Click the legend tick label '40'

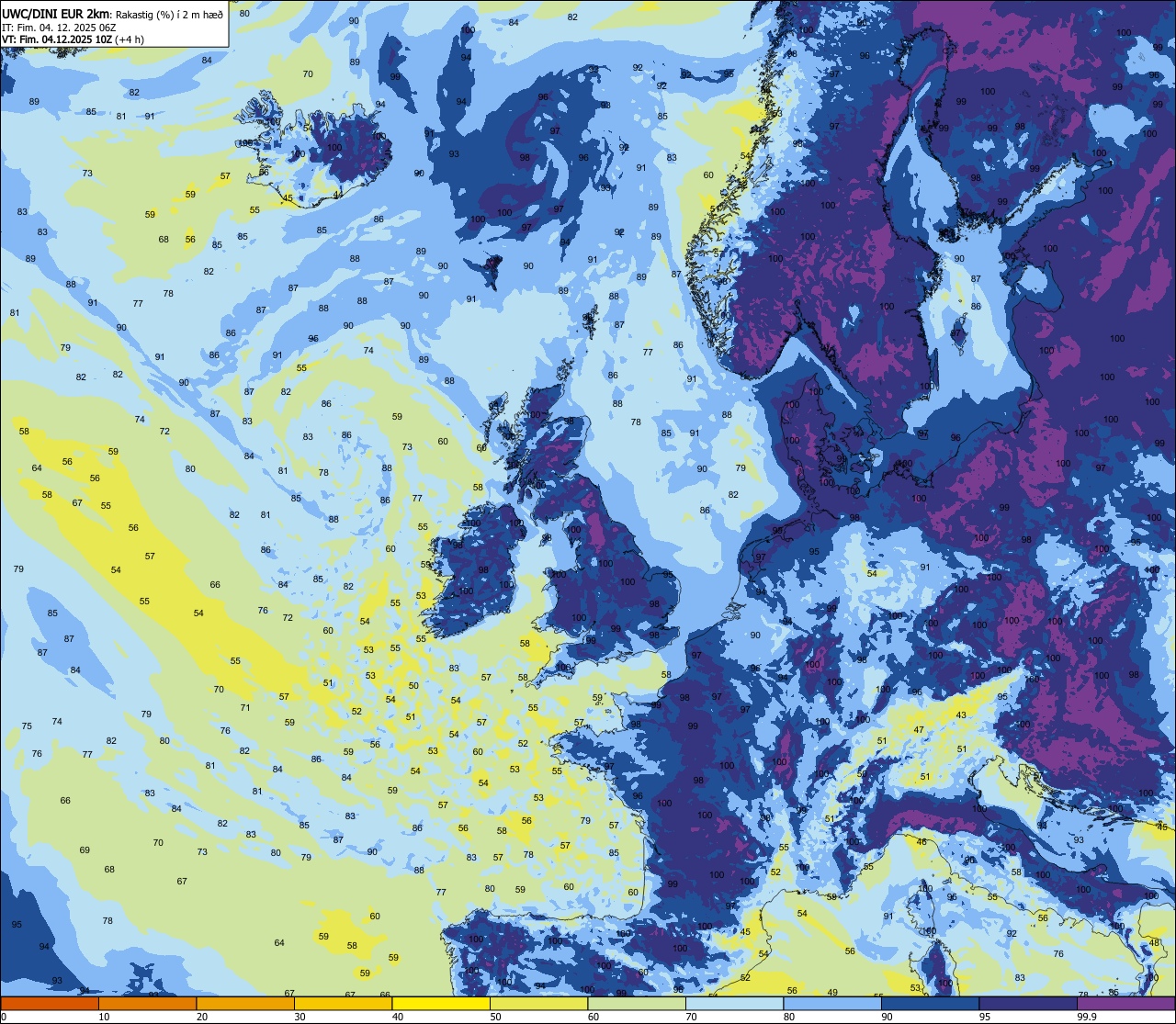(398, 1016)
